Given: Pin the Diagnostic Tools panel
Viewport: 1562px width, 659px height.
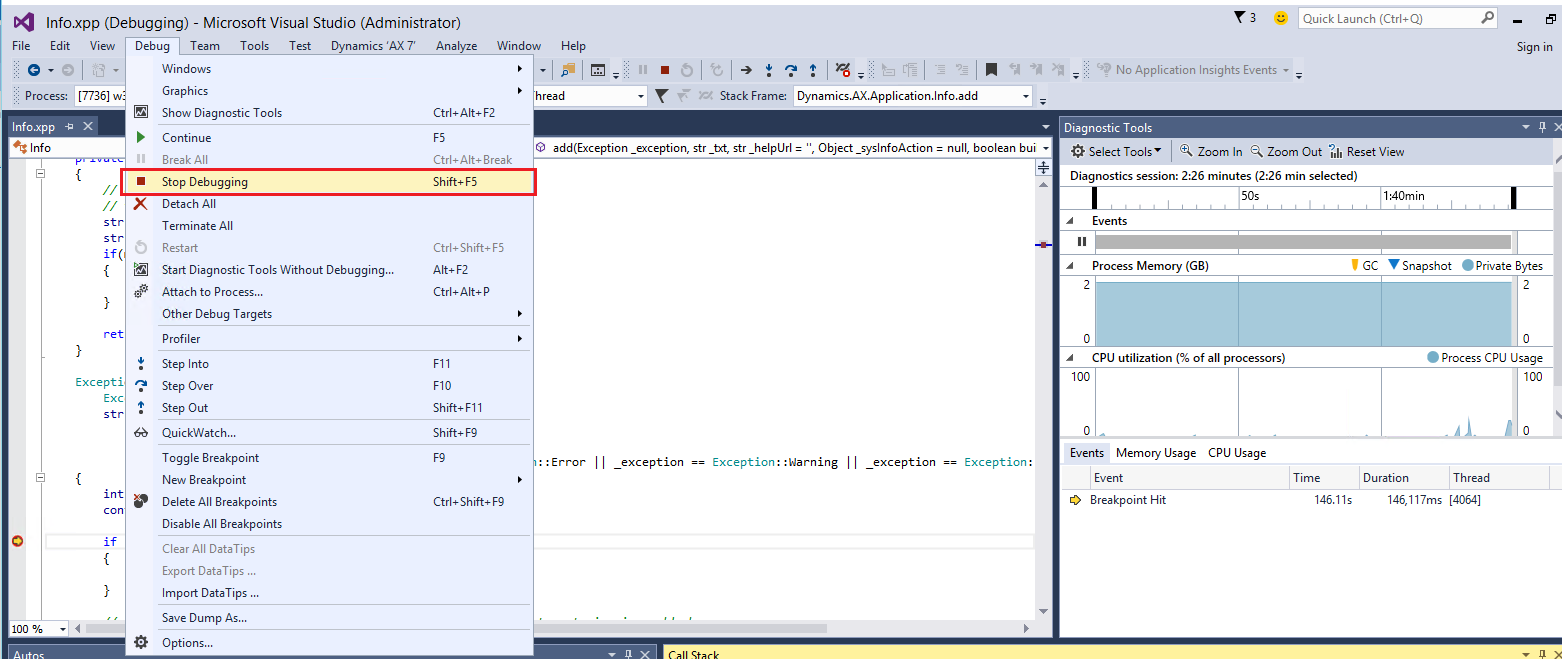Looking at the screenshot, I should [x=1541, y=127].
